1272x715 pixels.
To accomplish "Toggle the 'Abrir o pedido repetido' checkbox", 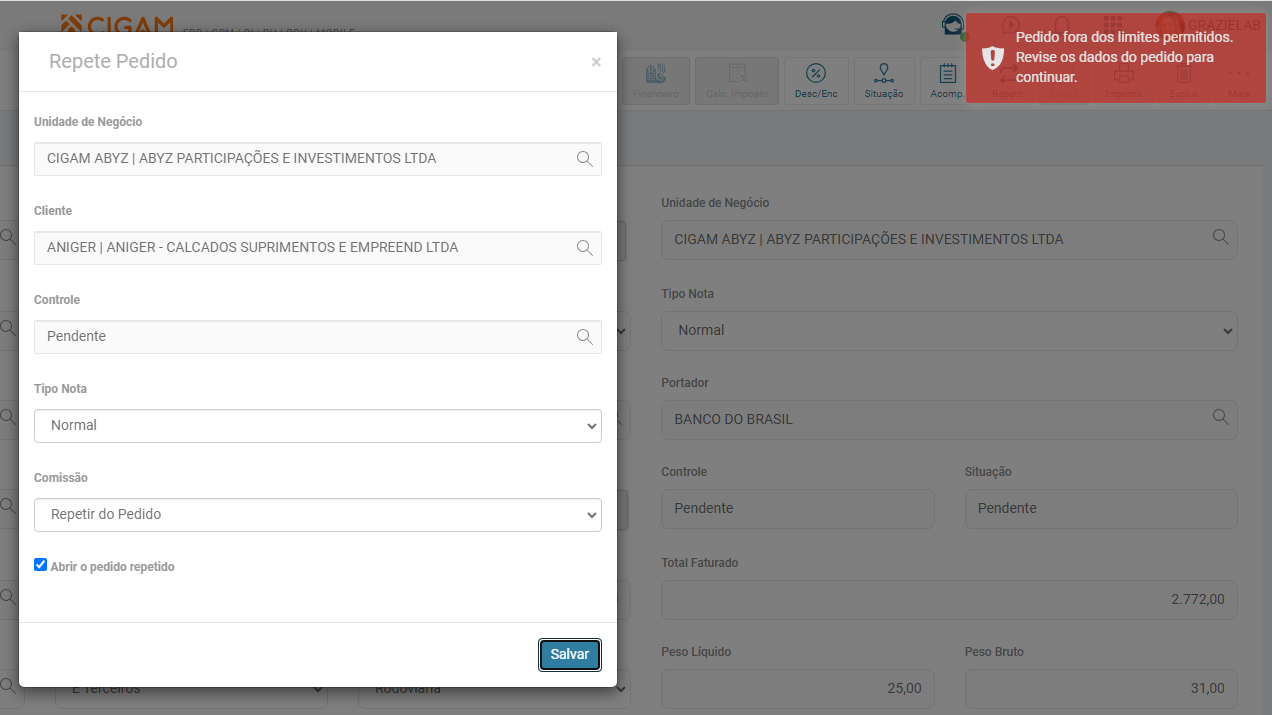I will coord(41,565).
